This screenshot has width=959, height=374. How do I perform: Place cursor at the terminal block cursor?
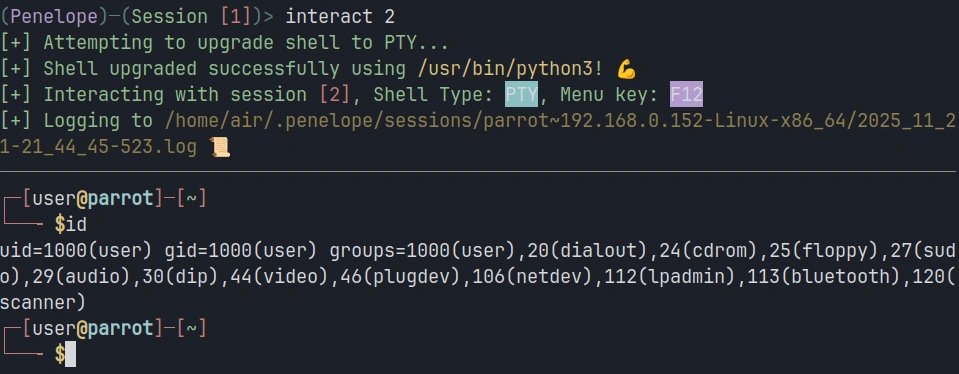pyautogui.click(x=70, y=354)
